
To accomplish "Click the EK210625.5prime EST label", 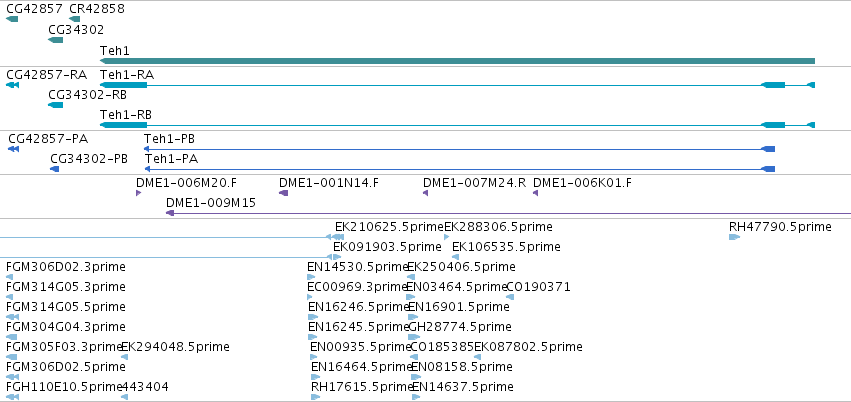I will coord(389,227).
